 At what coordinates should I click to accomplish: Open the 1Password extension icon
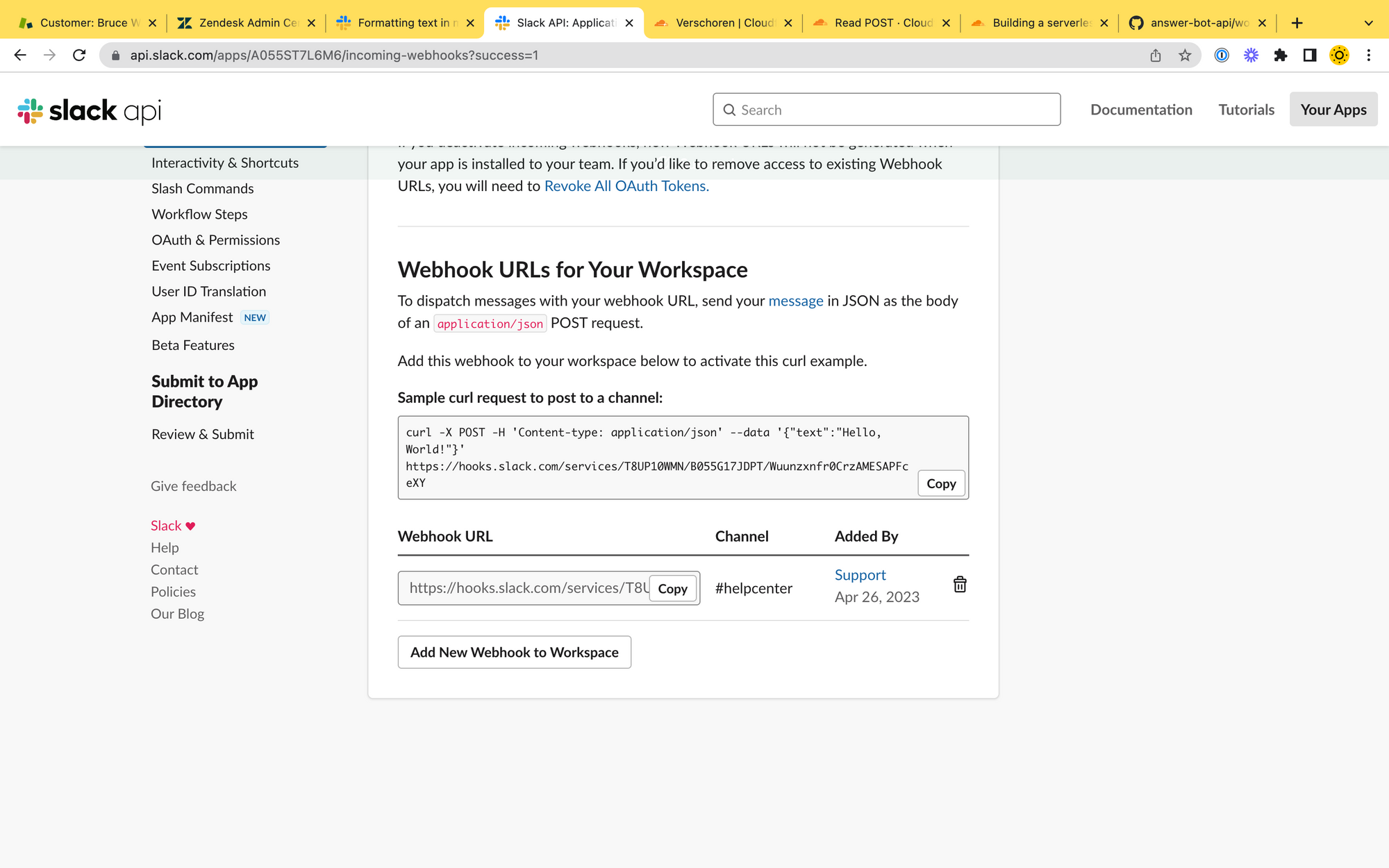pyautogui.click(x=1222, y=56)
